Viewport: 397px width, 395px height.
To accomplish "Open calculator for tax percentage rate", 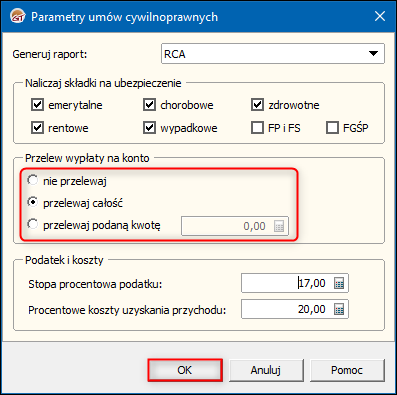I will (339, 284).
